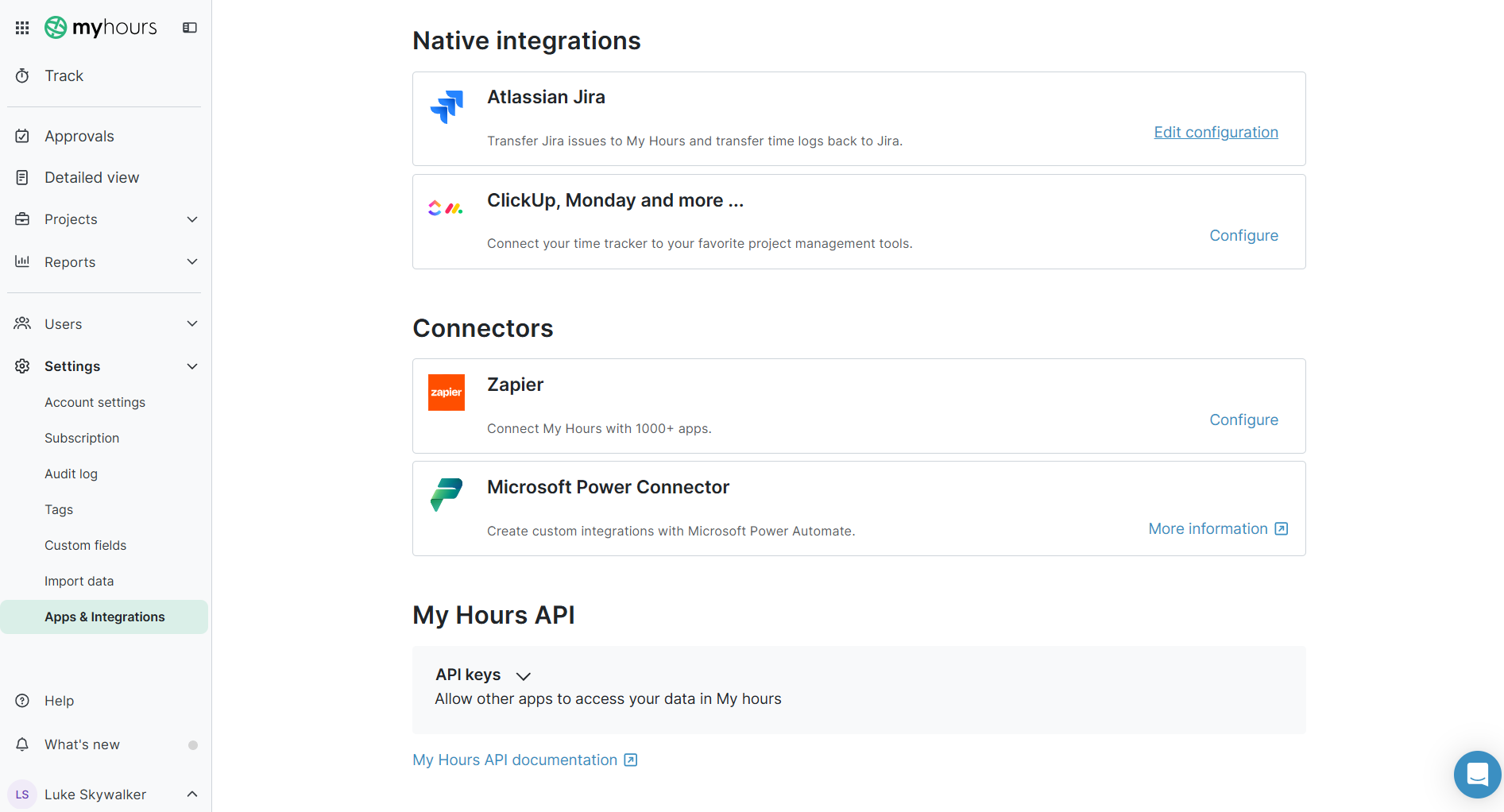The width and height of the screenshot is (1504, 812).
Task: Click the Microsoft Power Connector logo
Action: [447, 494]
